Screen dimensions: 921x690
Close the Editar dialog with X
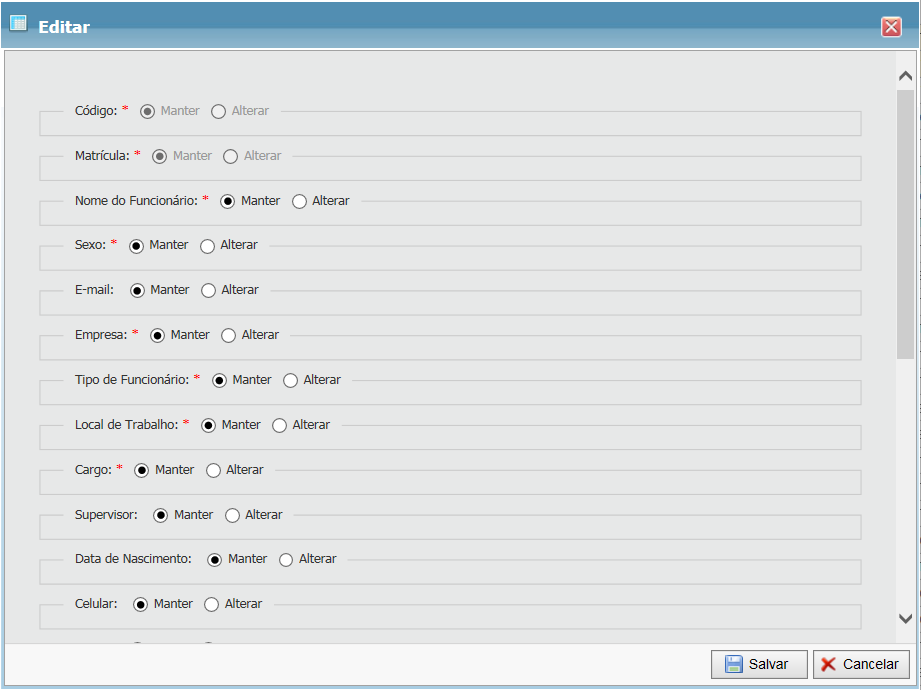891,27
